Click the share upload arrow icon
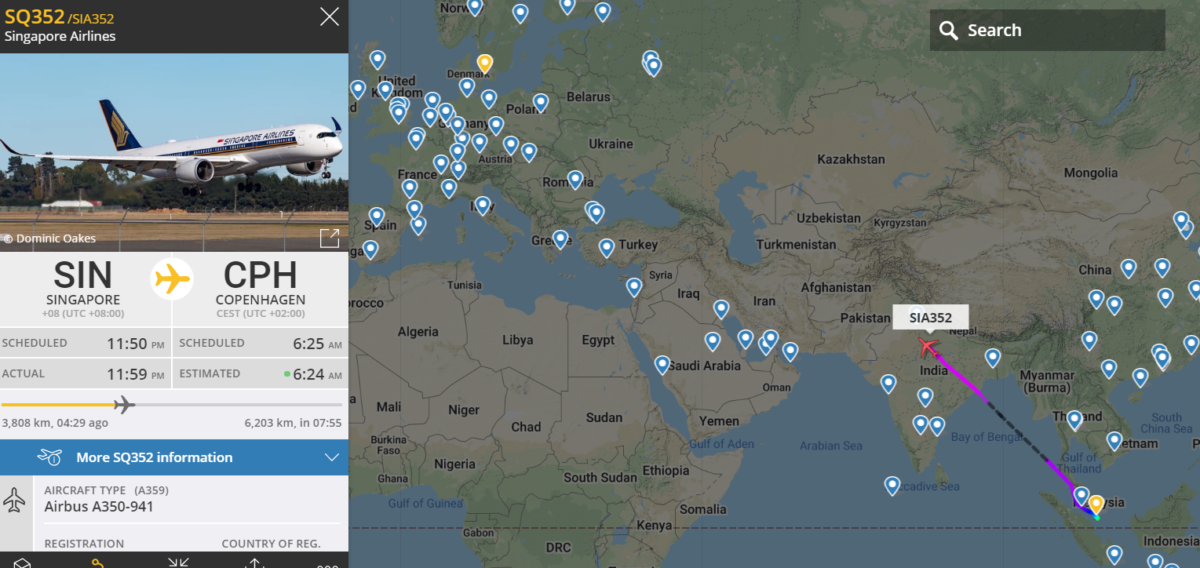 pyautogui.click(x=255, y=563)
